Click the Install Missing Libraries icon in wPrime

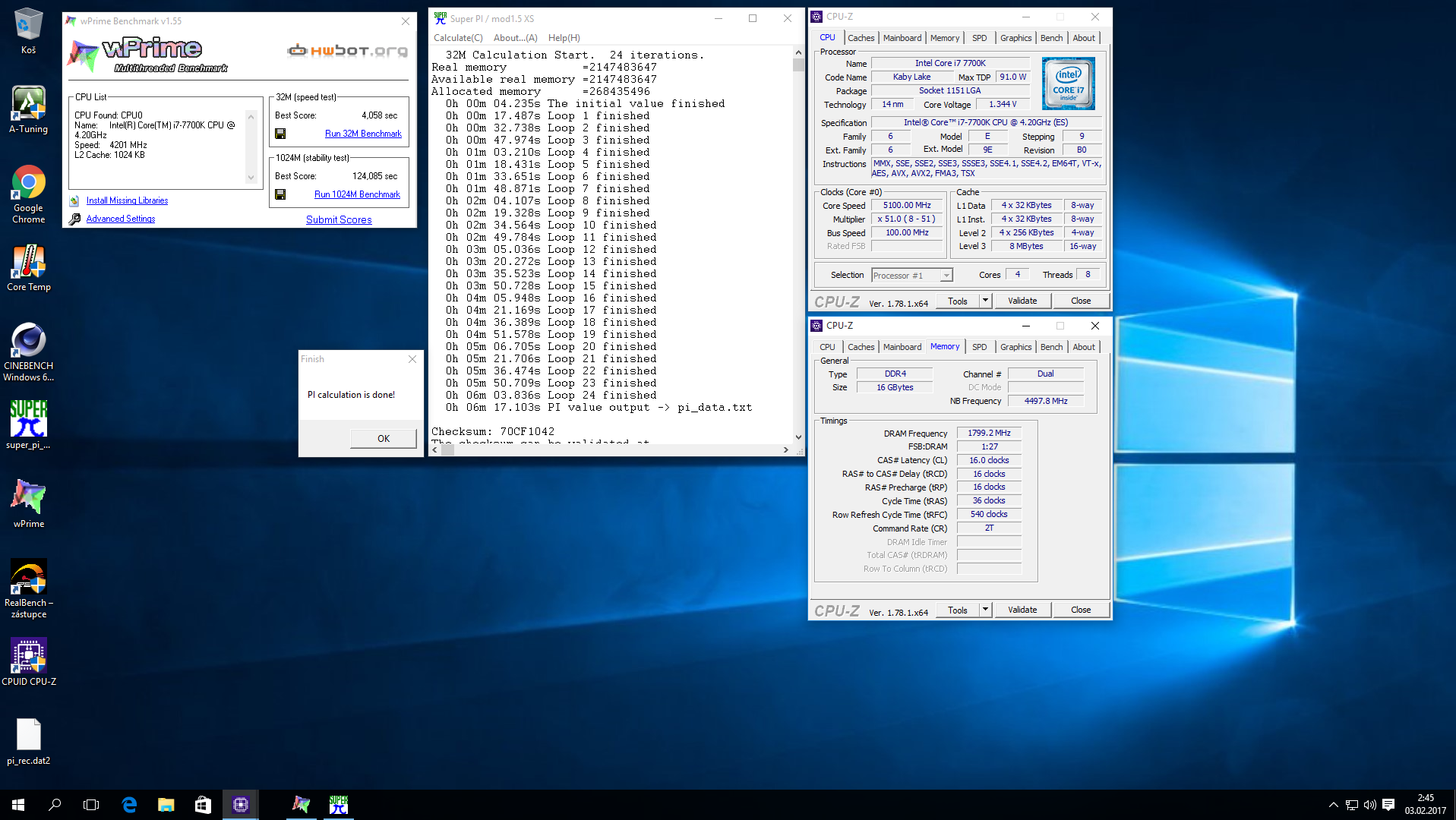74,201
